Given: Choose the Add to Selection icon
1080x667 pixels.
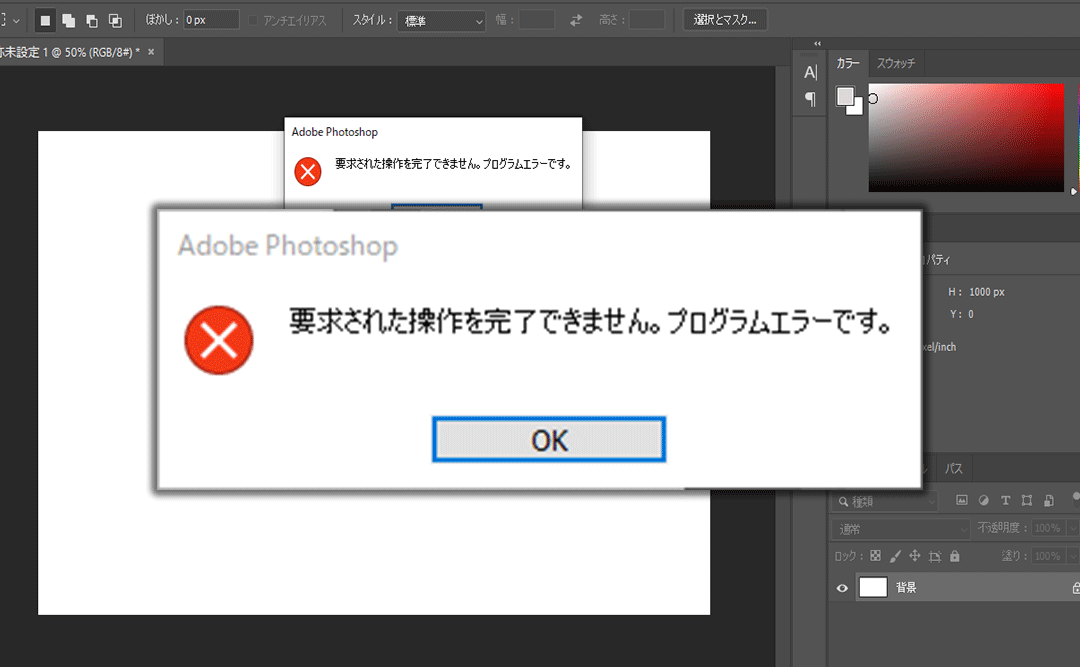Looking at the screenshot, I should pyautogui.click(x=68, y=21).
